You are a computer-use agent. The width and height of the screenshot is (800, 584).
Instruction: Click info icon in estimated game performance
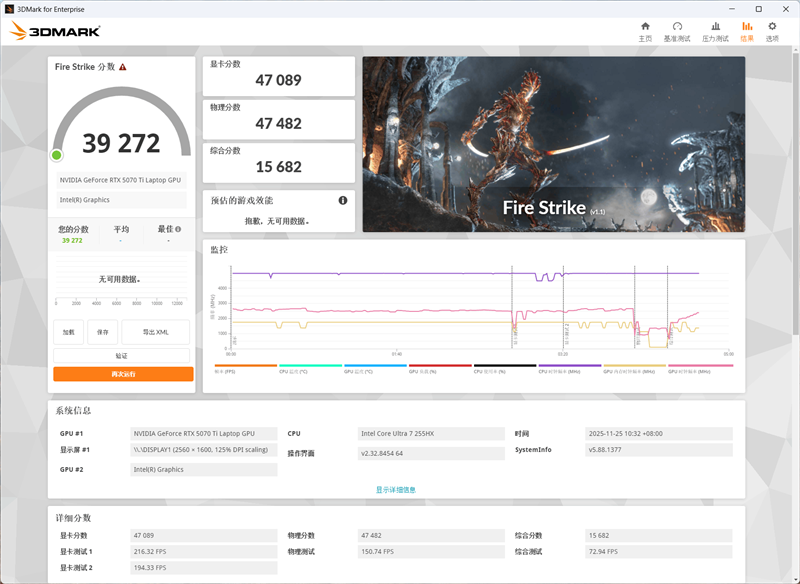(x=343, y=200)
